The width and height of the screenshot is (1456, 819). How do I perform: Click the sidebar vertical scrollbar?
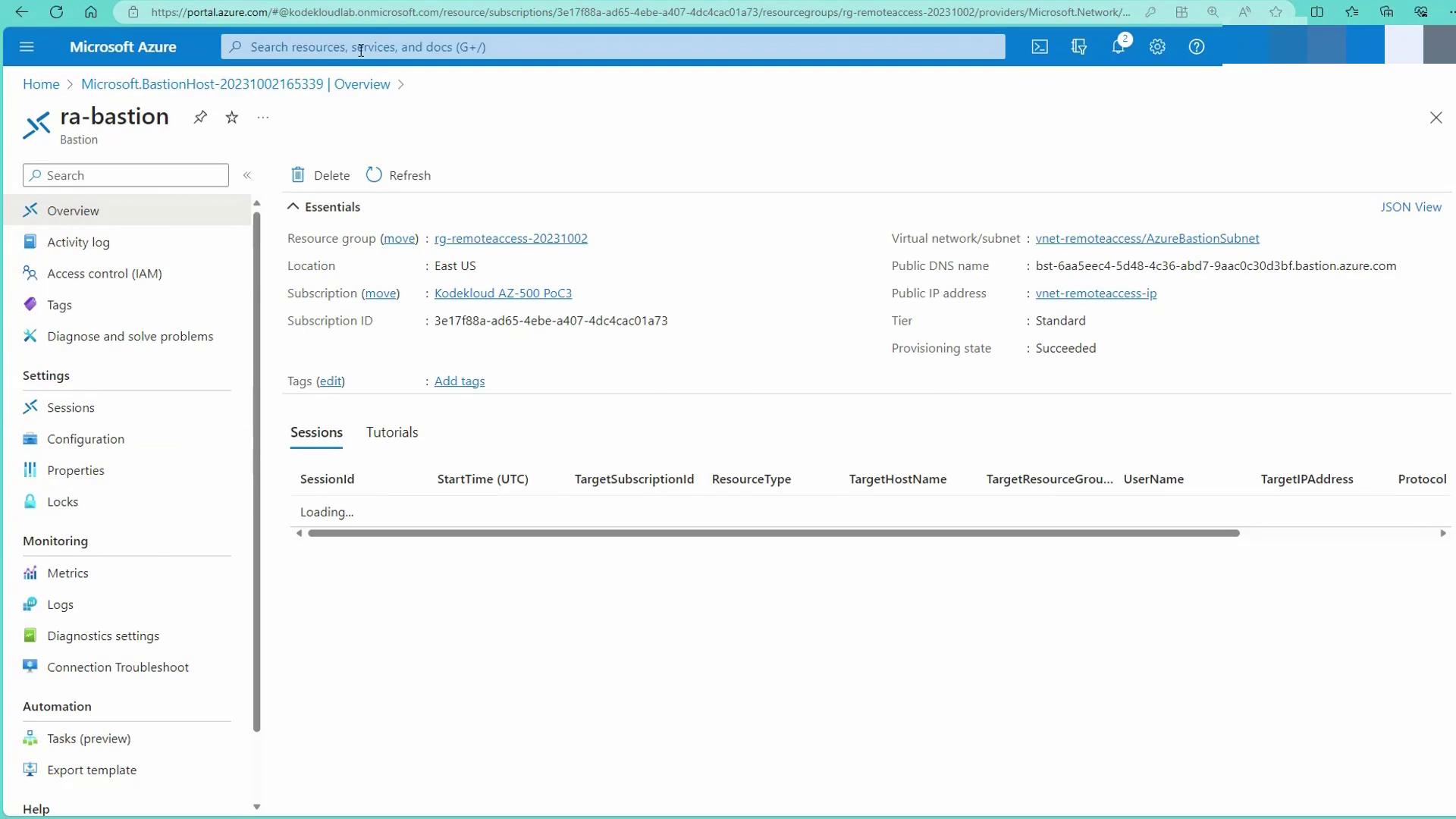(256, 472)
